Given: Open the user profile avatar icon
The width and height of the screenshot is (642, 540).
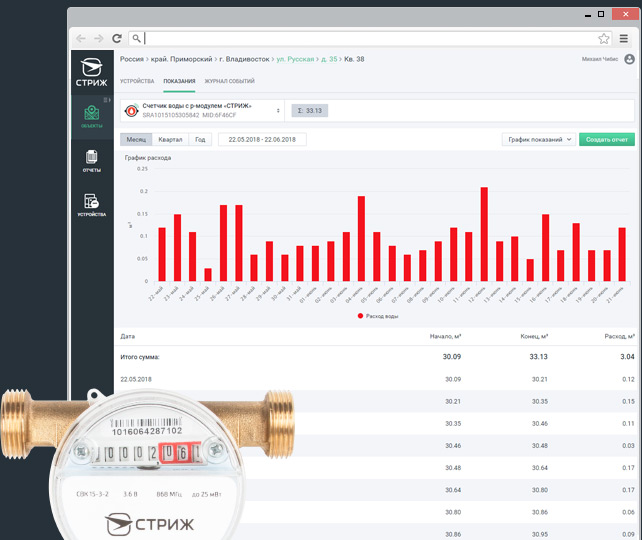Looking at the screenshot, I should (x=628, y=60).
